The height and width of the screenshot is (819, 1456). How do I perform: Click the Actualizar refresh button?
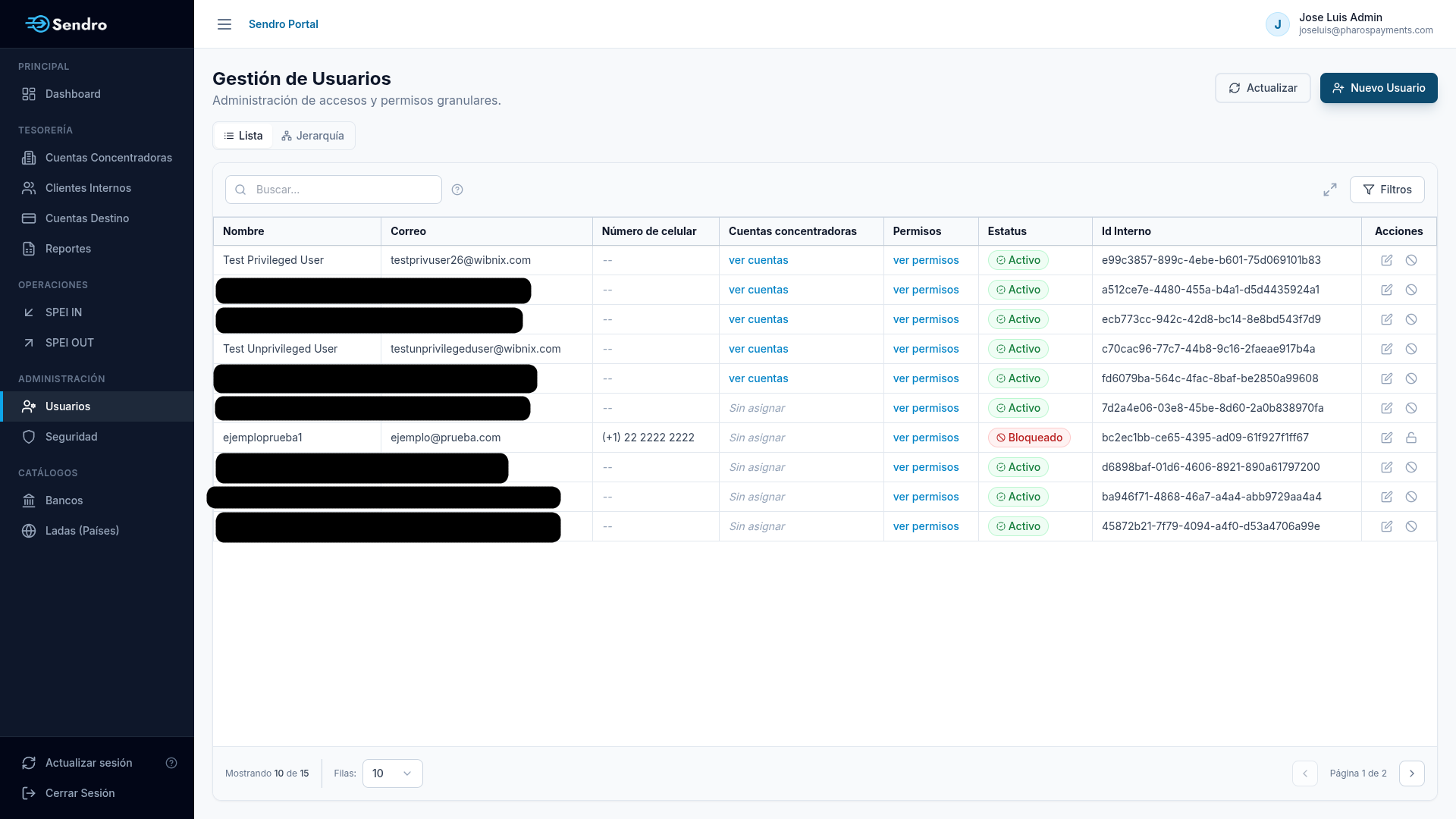pos(1263,88)
